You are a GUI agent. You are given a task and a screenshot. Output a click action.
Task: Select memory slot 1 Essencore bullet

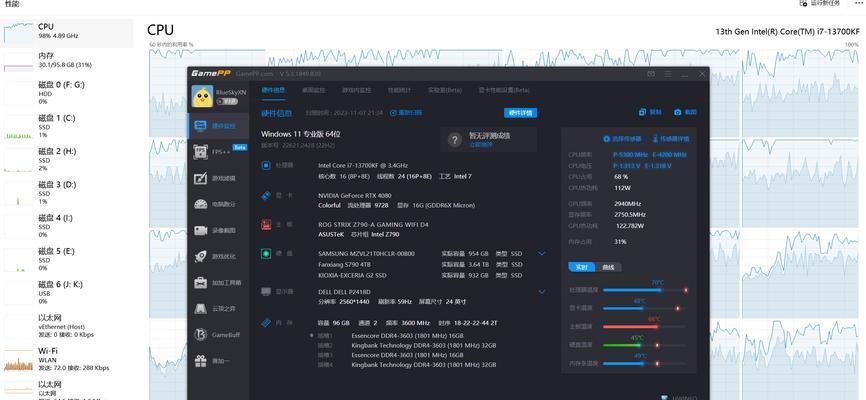311,335
